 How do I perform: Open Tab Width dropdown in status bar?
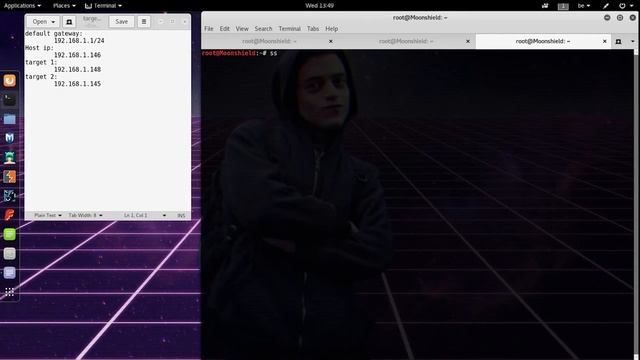[85, 215]
